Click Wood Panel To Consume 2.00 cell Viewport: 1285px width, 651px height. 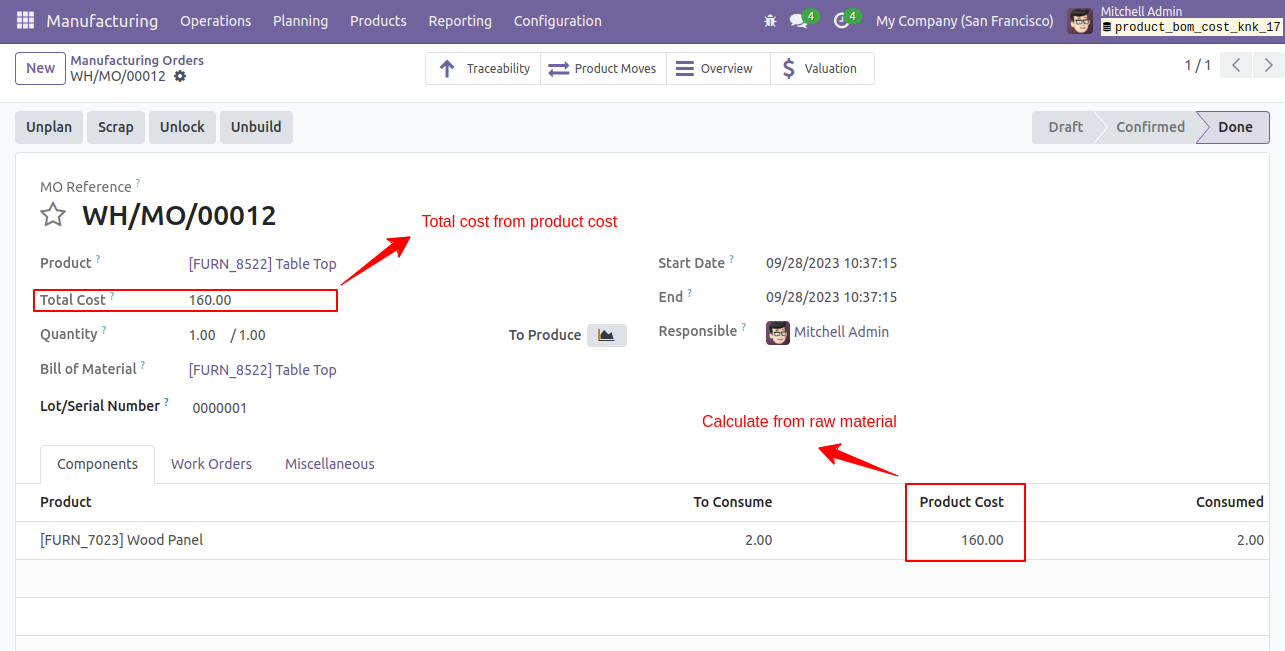click(758, 540)
